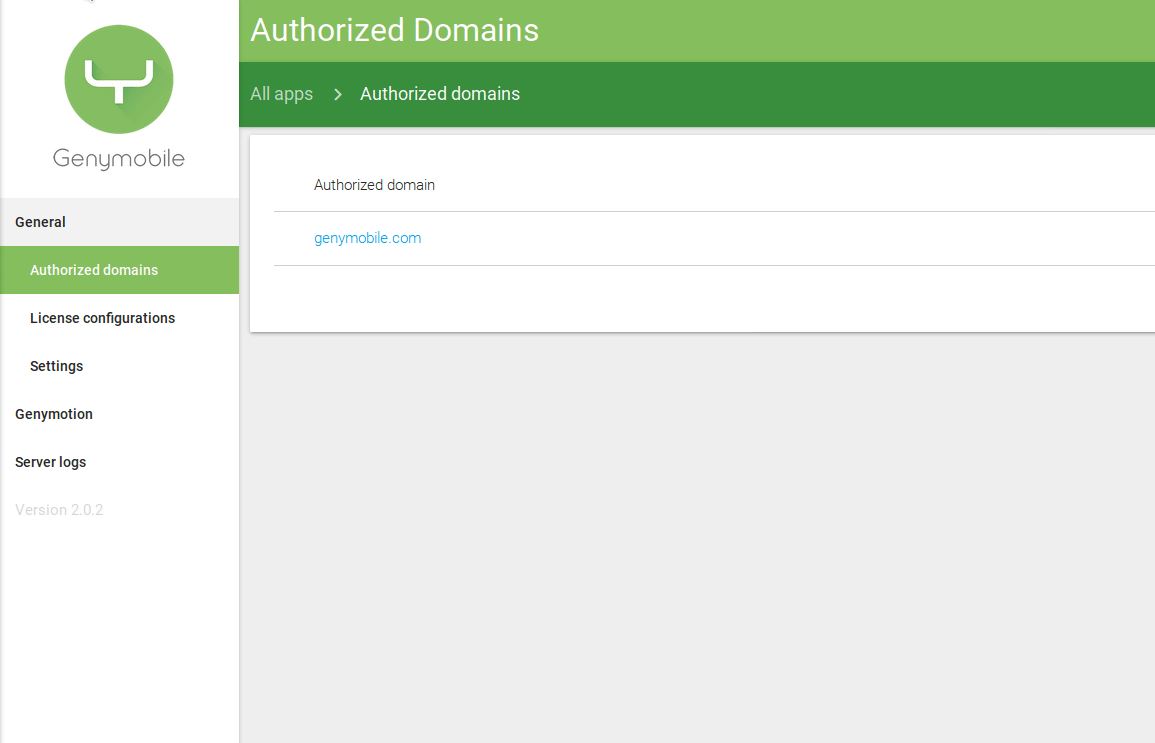Click the Authorized Domains page title
Screen dimensions: 1155x743
pos(394,30)
